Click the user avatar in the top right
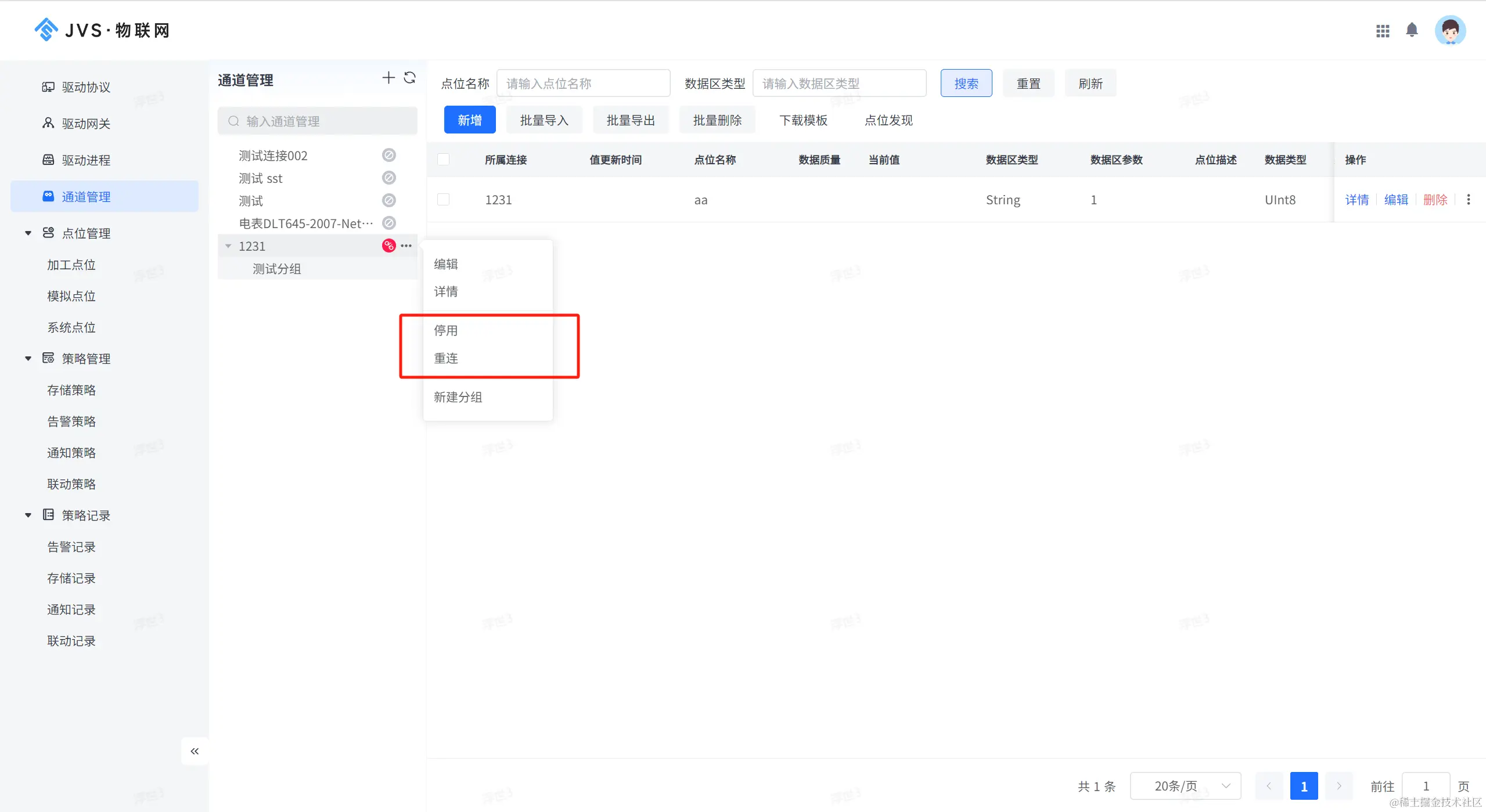Viewport: 1486px width, 812px height. 1450,31
